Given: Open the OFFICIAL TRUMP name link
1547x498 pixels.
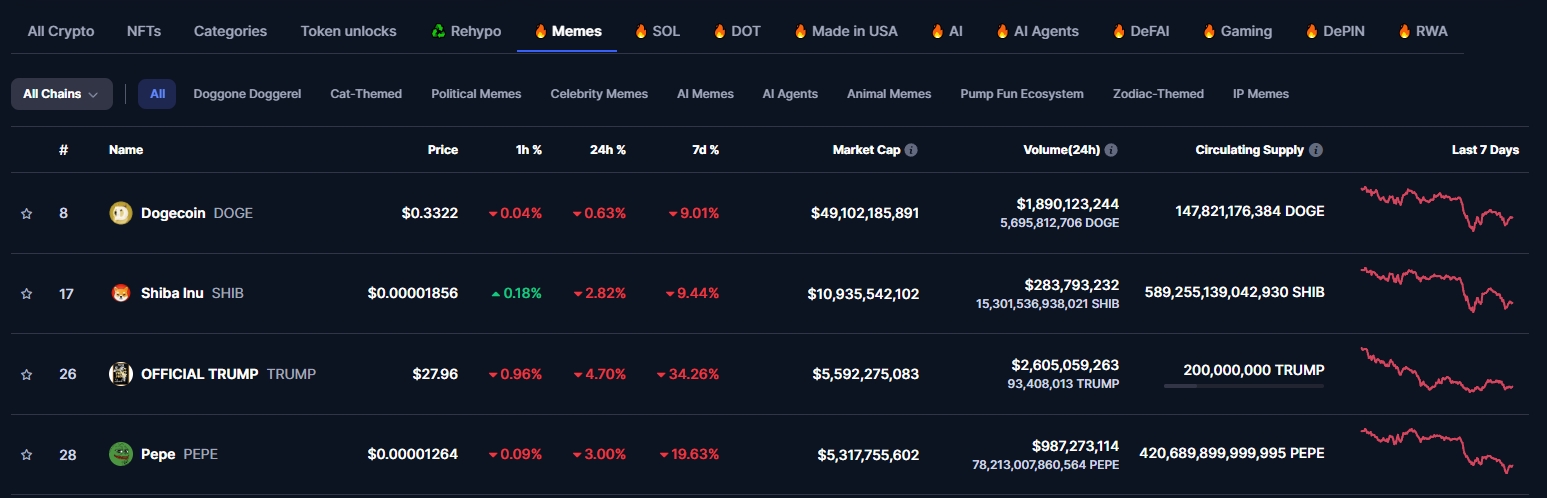Looking at the screenshot, I should [228, 374].
